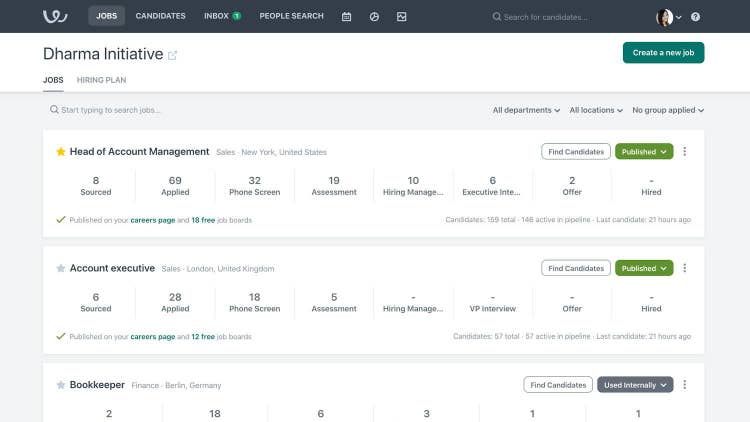This screenshot has height=422, width=750.
Task: Open the user avatar menu
Action: tap(668, 17)
